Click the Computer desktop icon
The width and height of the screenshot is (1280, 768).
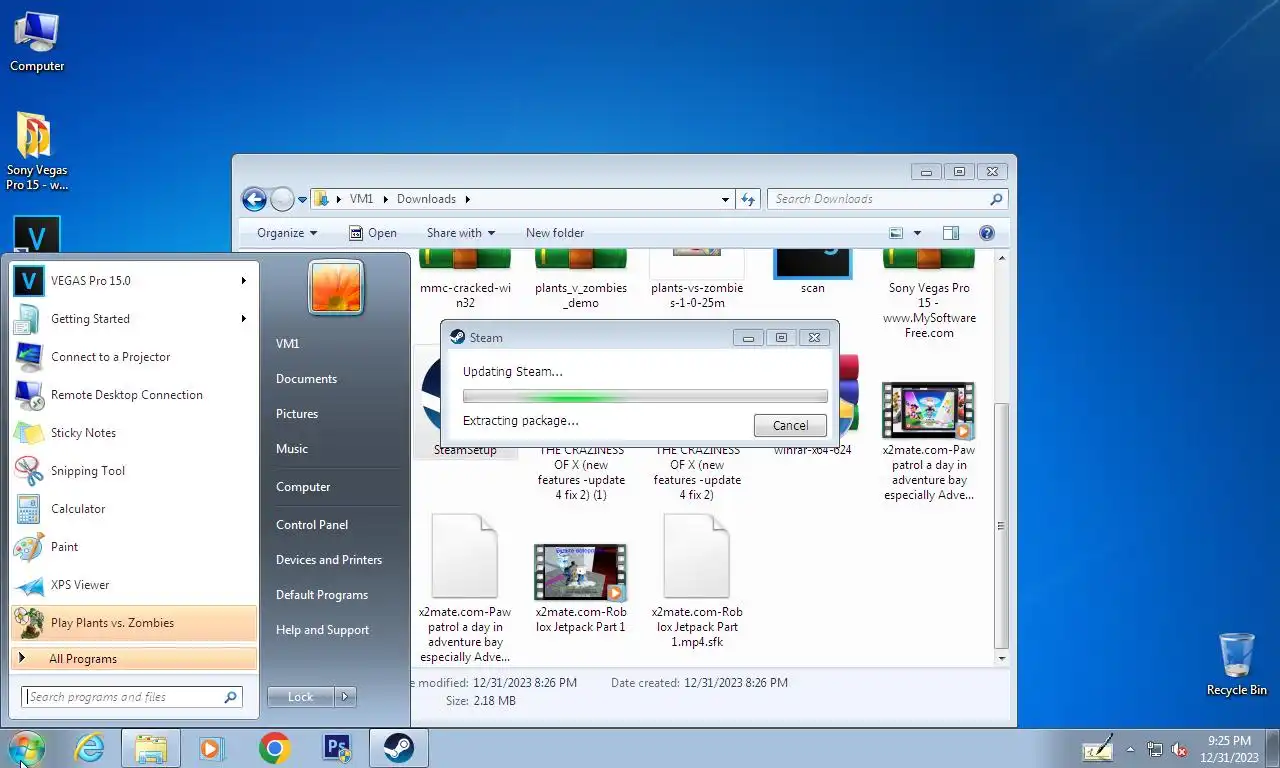[x=37, y=42]
